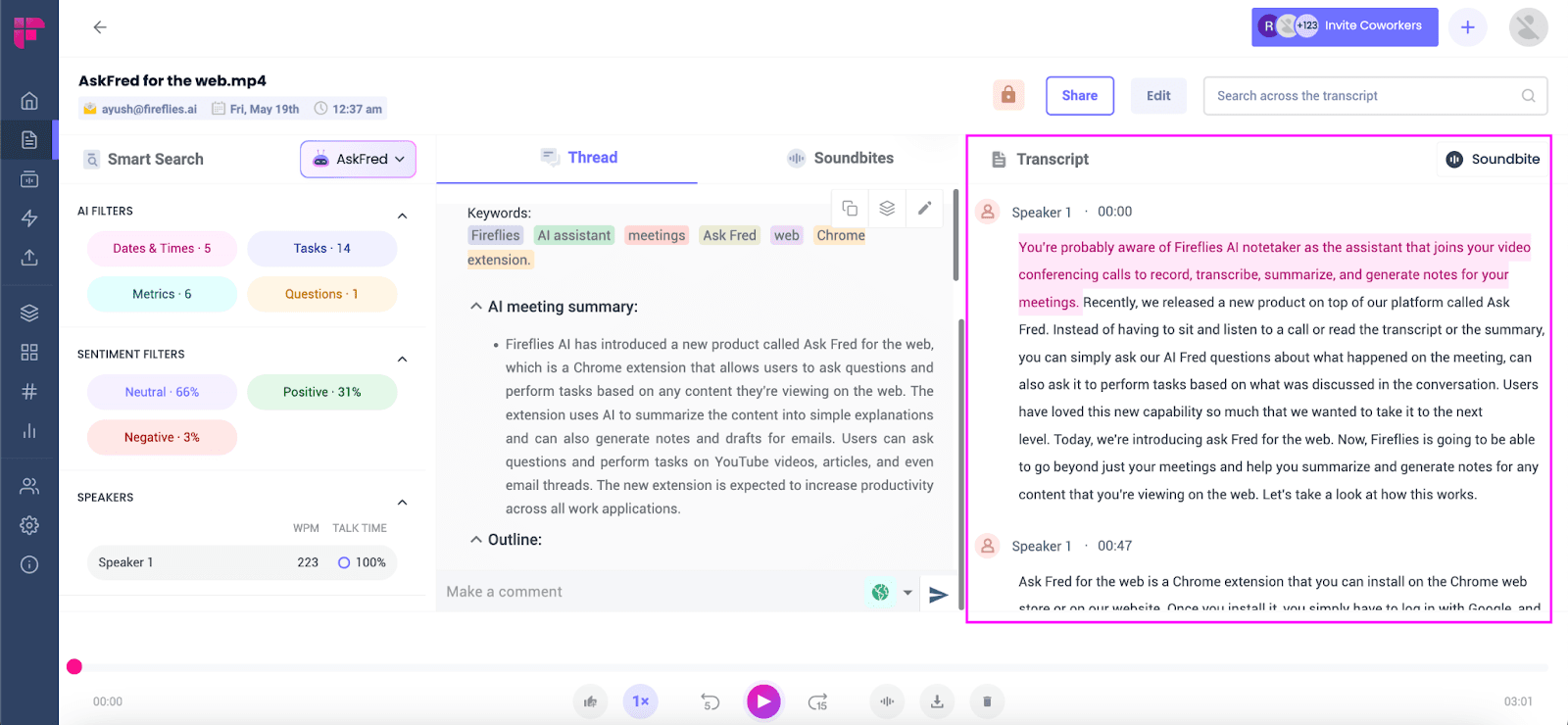
Task: Change the 1x playback speed
Action: pyautogui.click(x=641, y=701)
